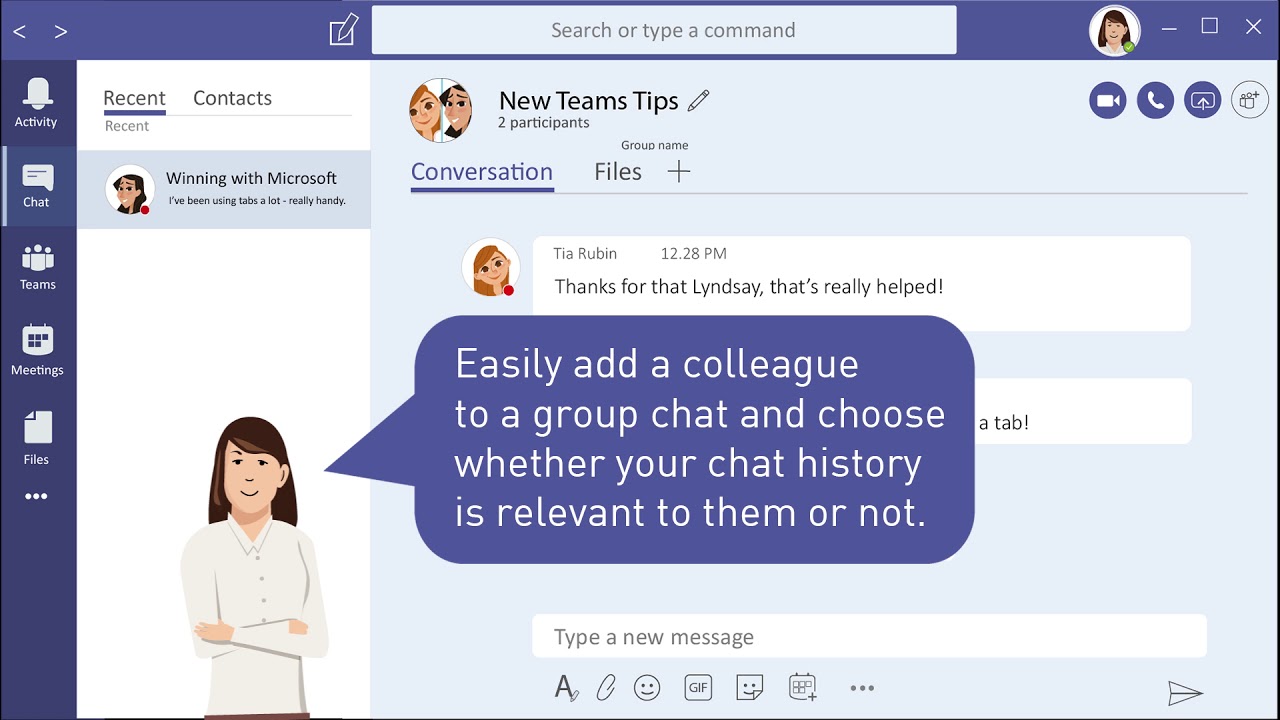Screen dimensions: 1280x720
Task: Share your screen
Action: 1203,101
